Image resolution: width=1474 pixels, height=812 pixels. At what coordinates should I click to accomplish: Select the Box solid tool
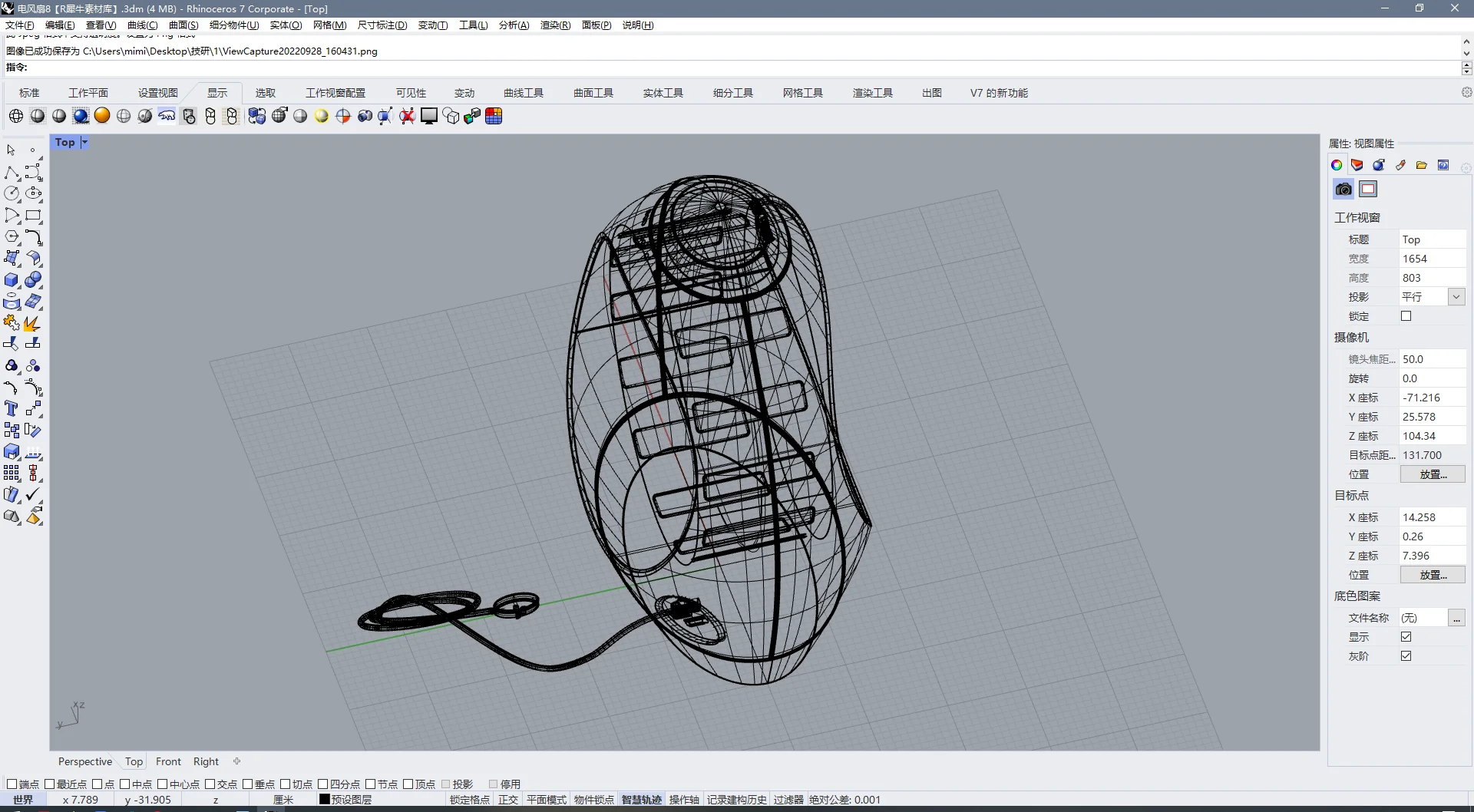point(12,280)
